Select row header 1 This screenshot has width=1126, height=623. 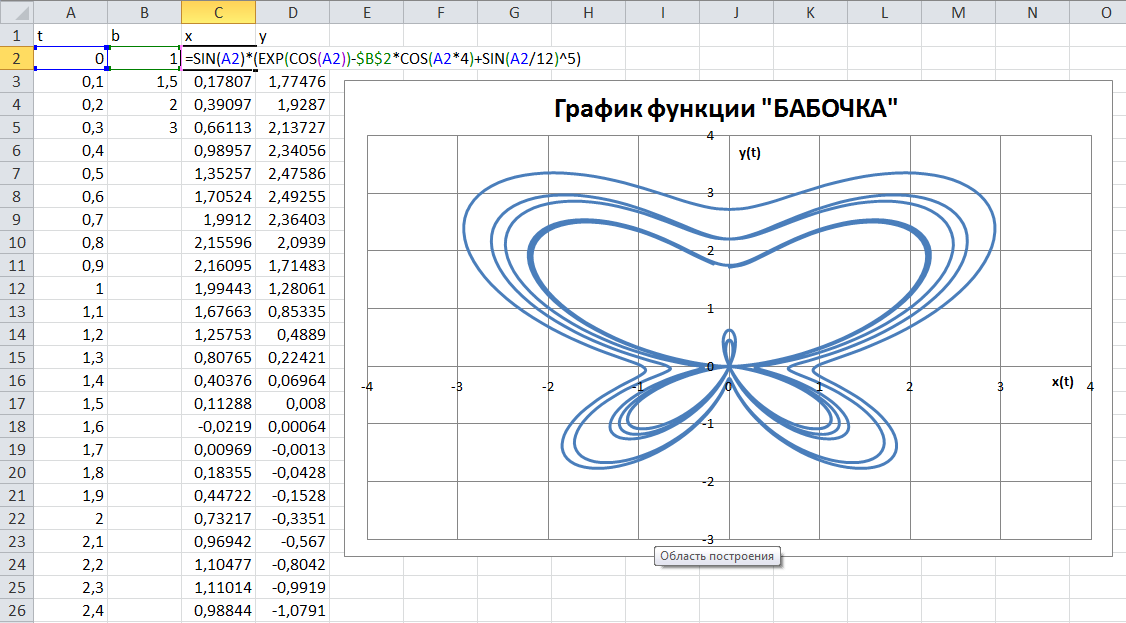[x=17, y=36]
